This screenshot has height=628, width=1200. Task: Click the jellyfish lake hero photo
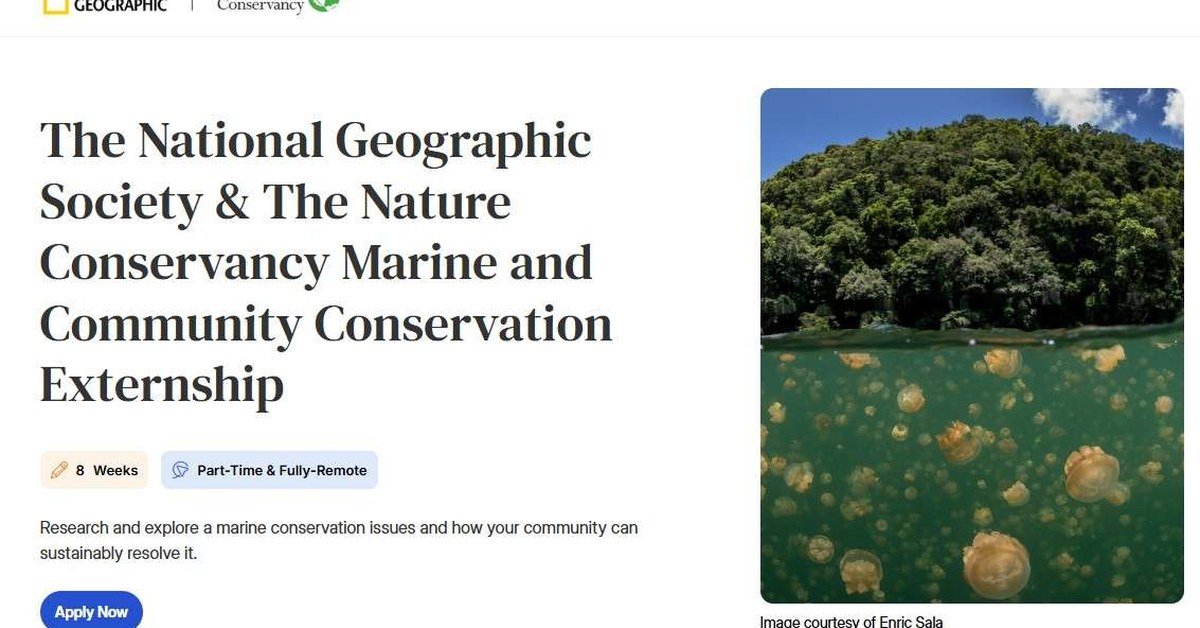point(972,345)
